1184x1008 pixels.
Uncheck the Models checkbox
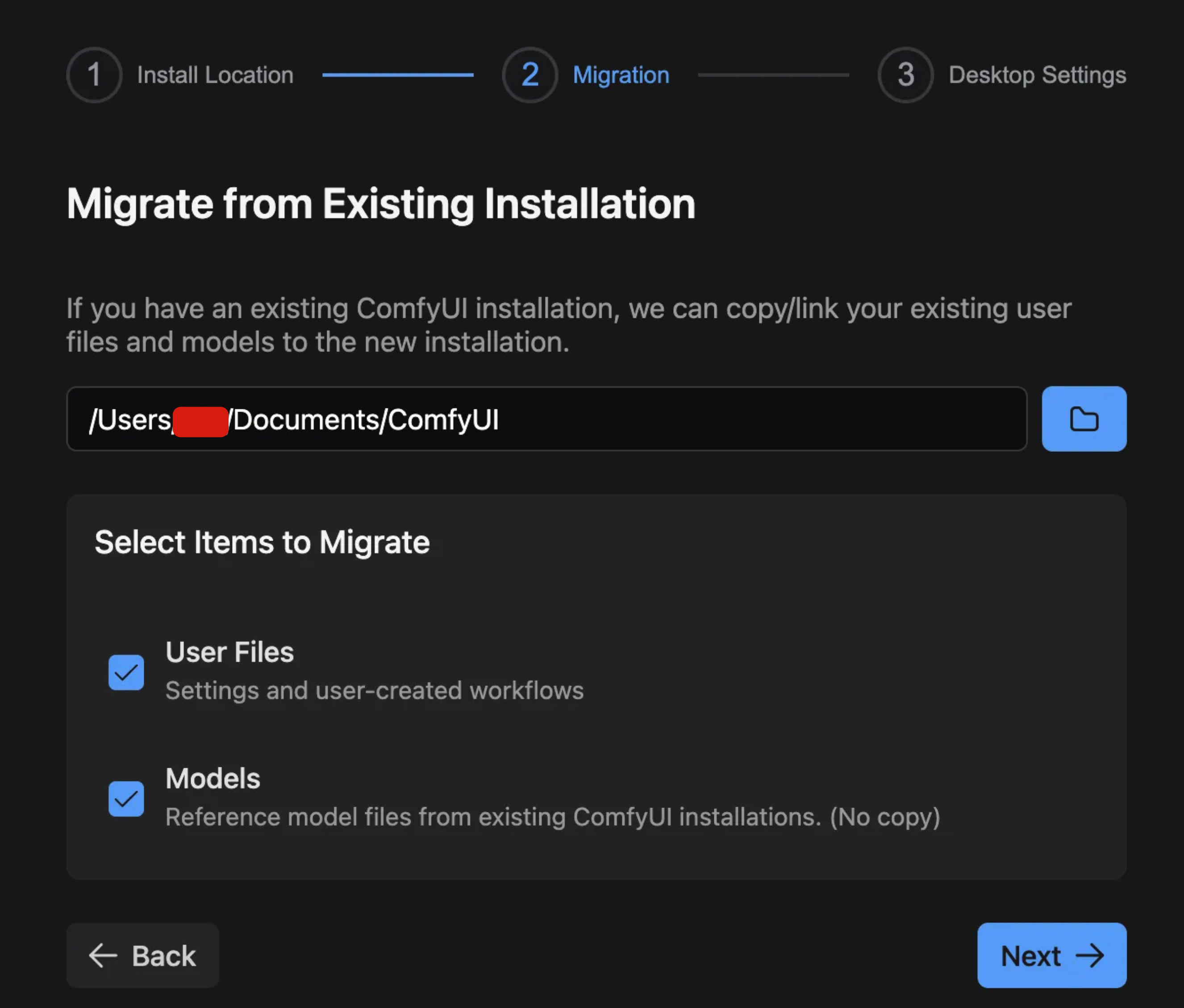tap(126, 798)
